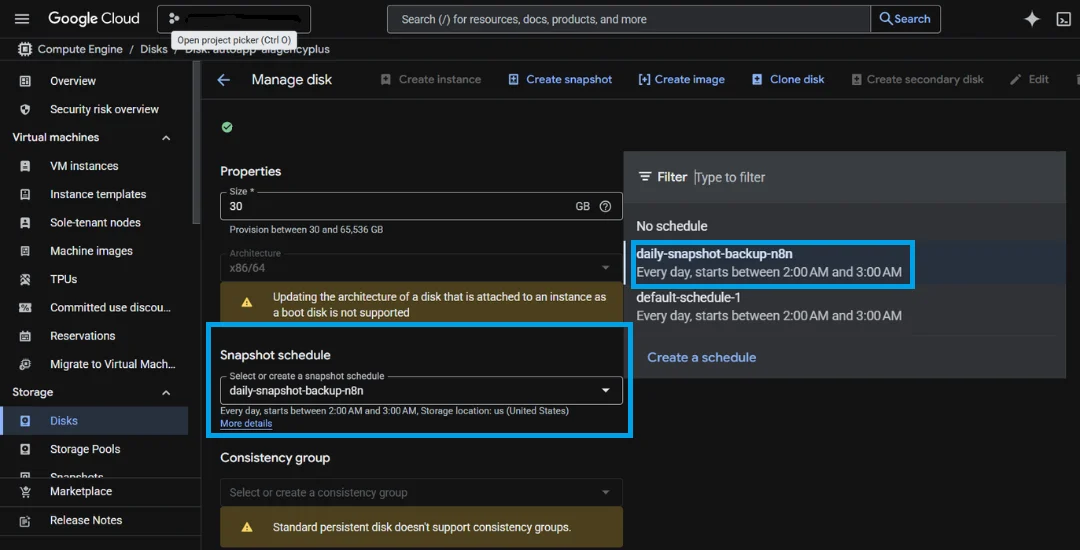Screen dimensions: 1080x550
Task: Click the Edit toolbar button
Action: [1030, 79]
